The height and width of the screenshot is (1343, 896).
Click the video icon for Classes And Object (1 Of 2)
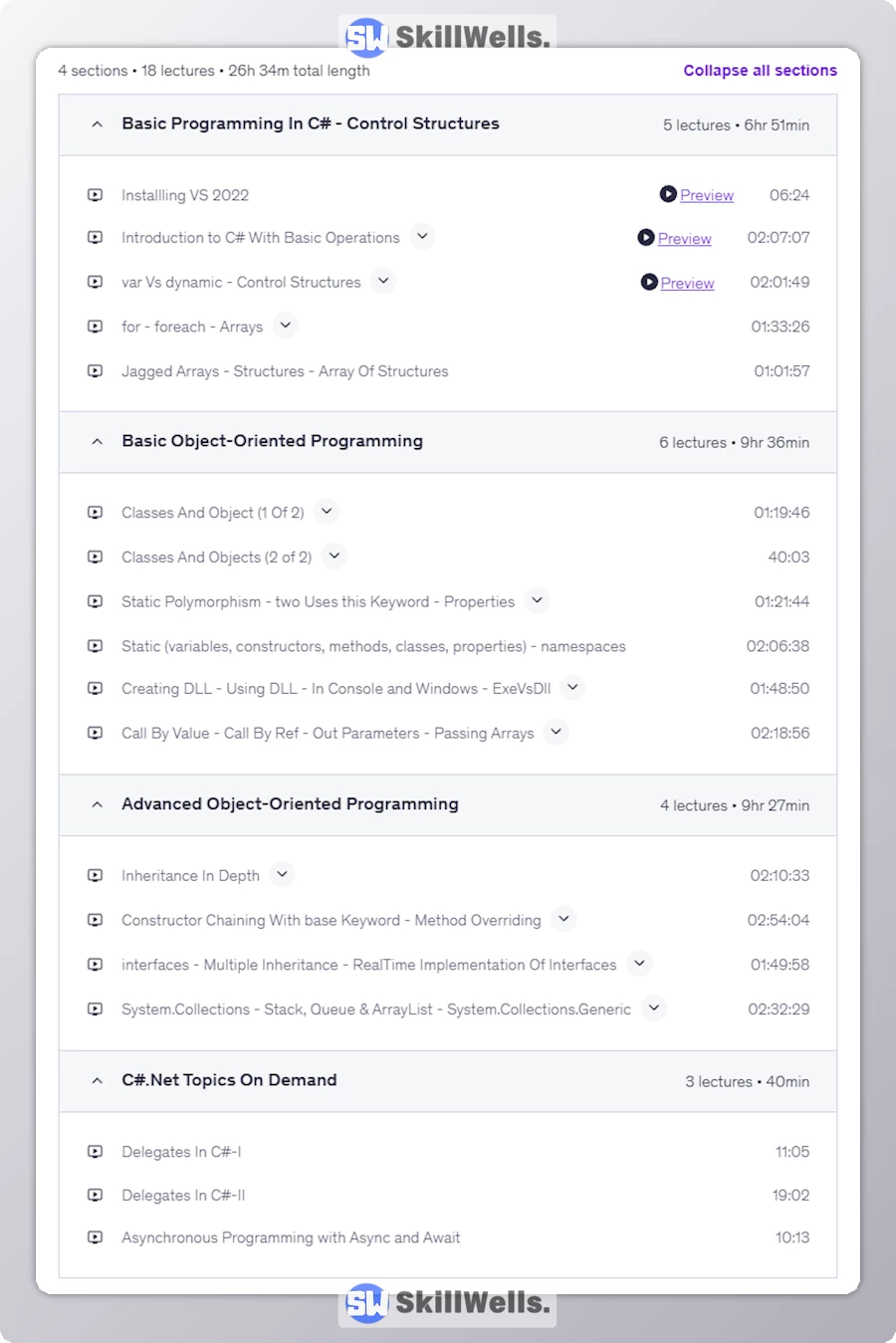[x=95, y=512]
